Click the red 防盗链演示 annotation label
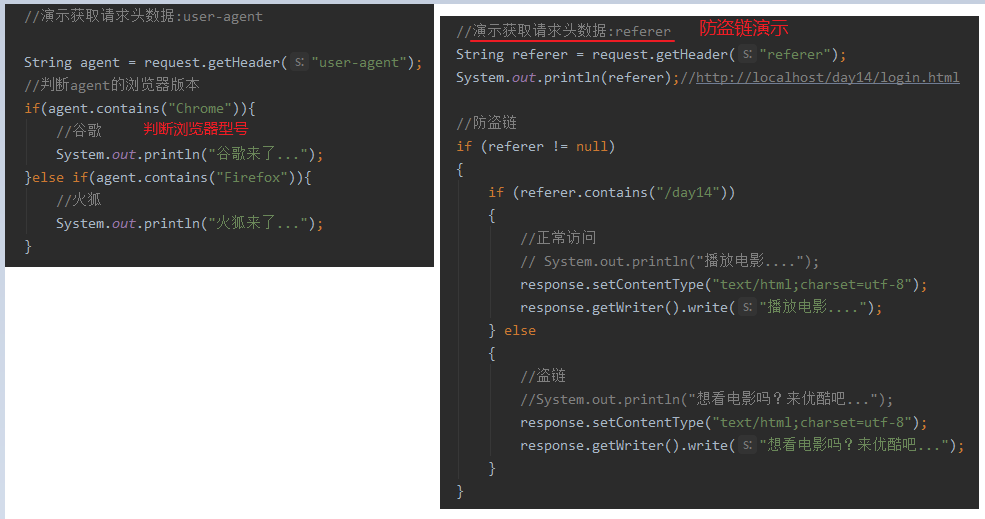985x519 pixels. tap(744, 28)
